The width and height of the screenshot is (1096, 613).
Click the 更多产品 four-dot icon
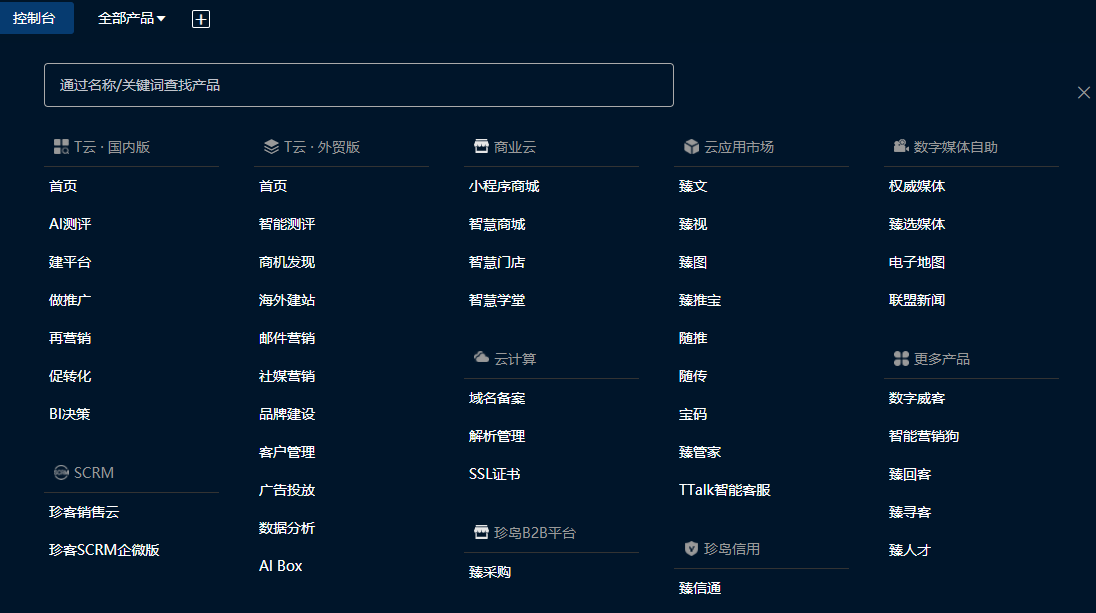coord(901,358)
